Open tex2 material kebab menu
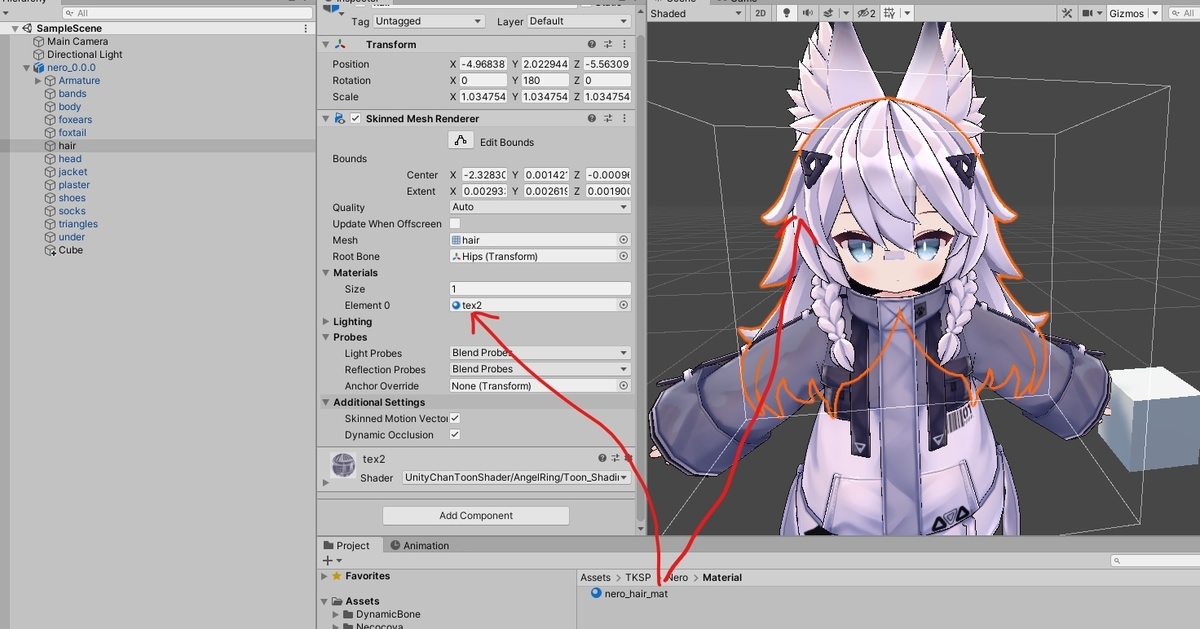This screenshot has width=1200, height=629. (x=629, y=458)
